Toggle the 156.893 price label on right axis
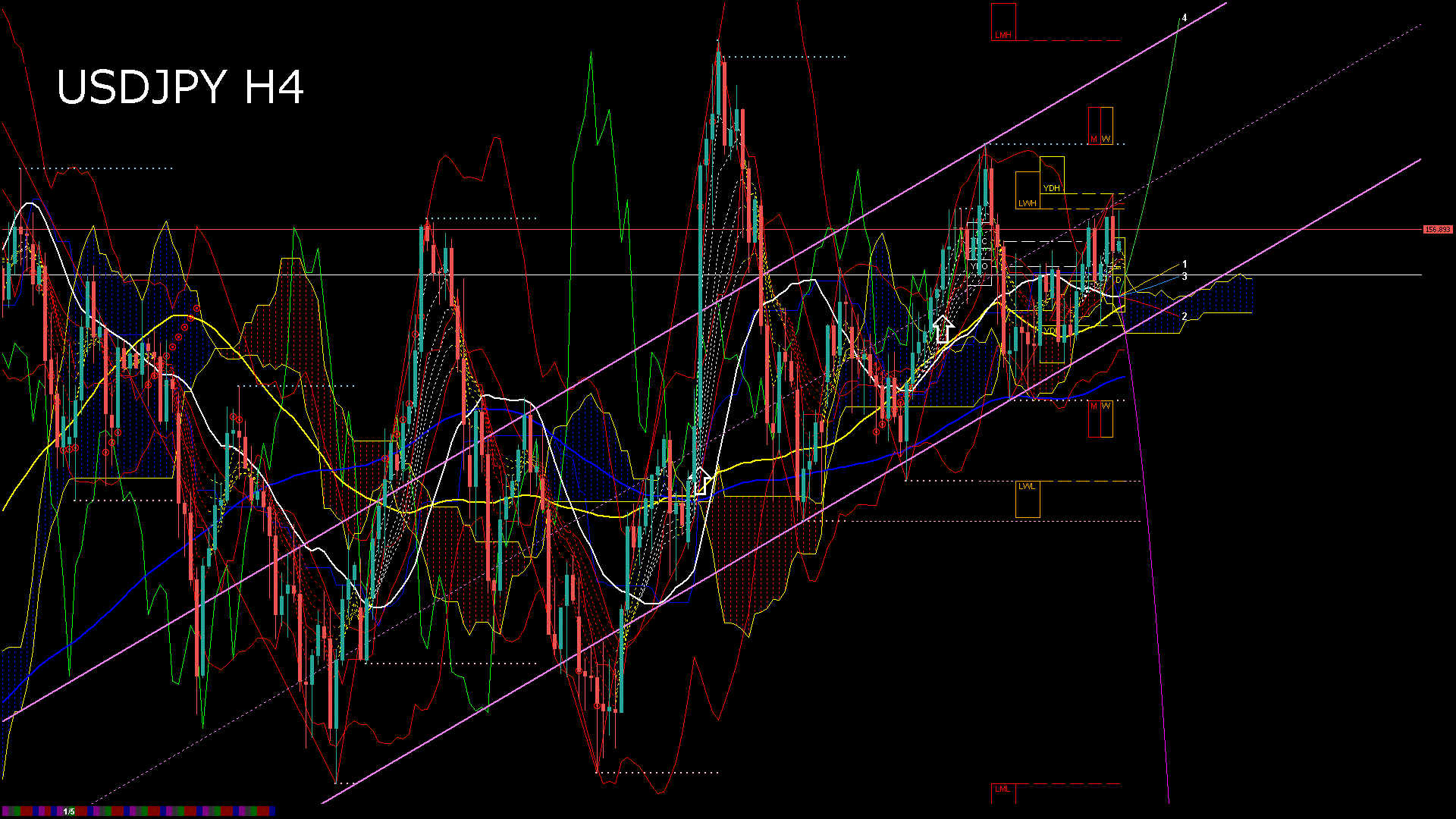 [x=1437, y=227]
